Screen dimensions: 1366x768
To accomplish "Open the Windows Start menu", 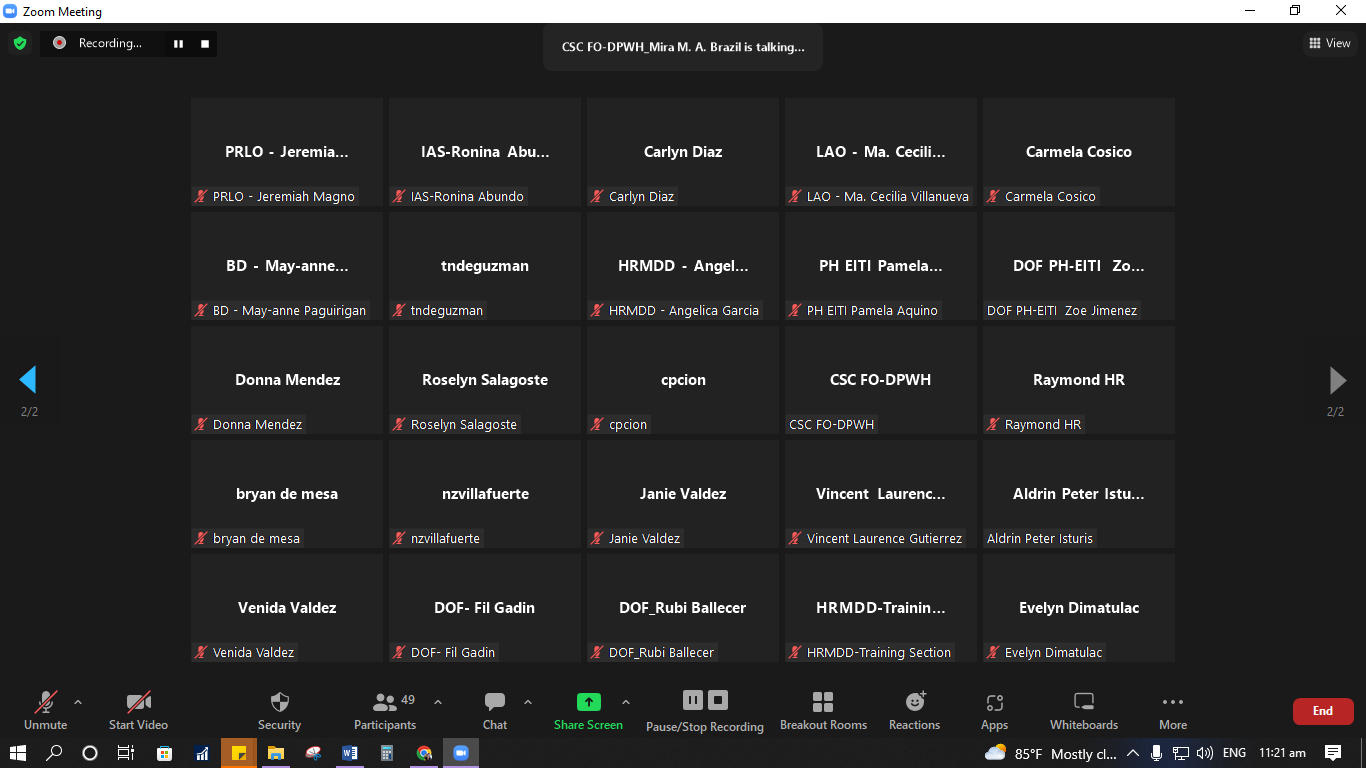I will [18, 753].
